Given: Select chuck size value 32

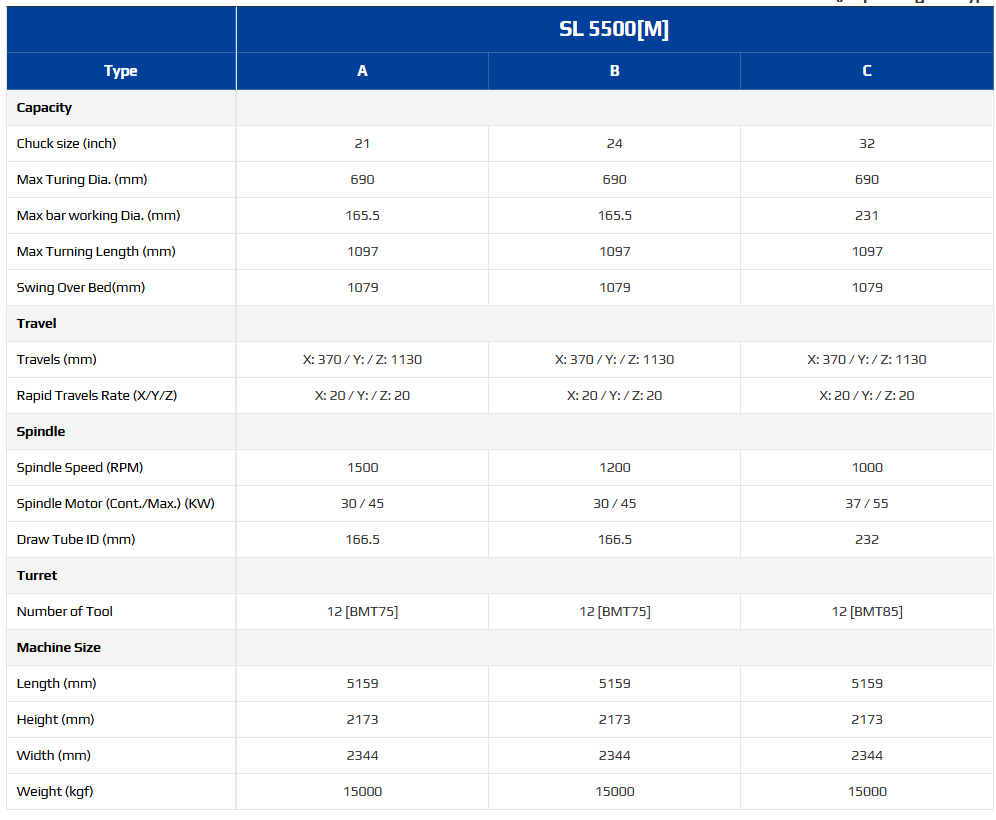Looking at the screenshot, I should coord(867,144).
